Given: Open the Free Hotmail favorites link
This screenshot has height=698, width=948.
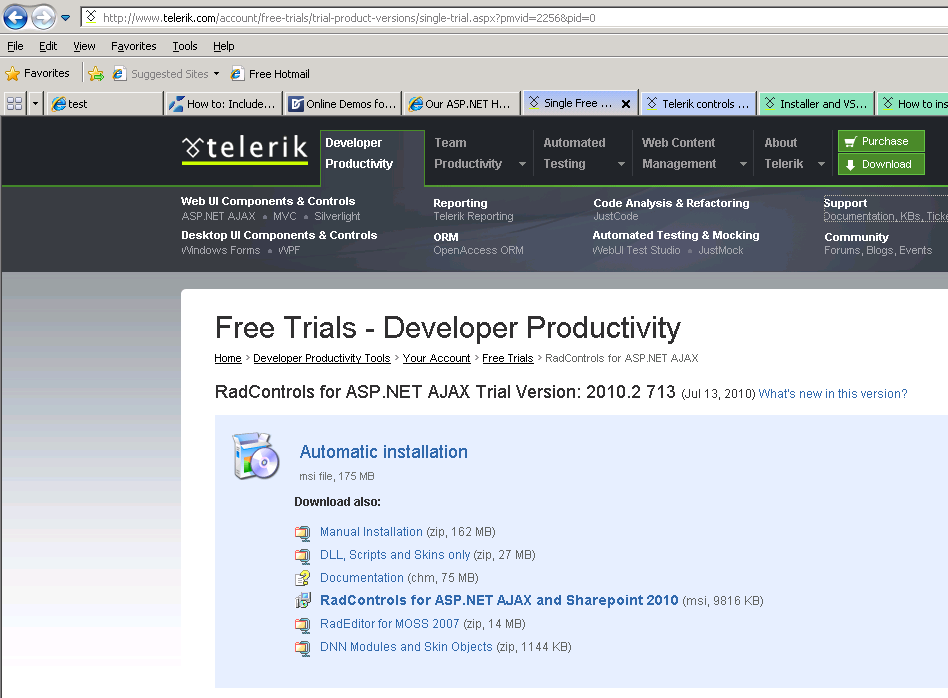Looking at the screenshot, I should (270, 74).
